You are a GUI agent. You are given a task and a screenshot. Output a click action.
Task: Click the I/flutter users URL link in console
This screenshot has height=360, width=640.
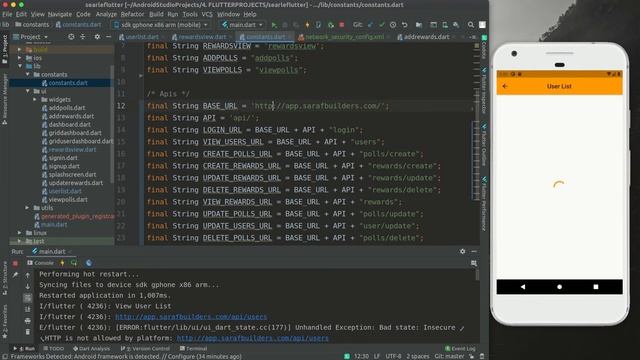click(x=191, y=317)
